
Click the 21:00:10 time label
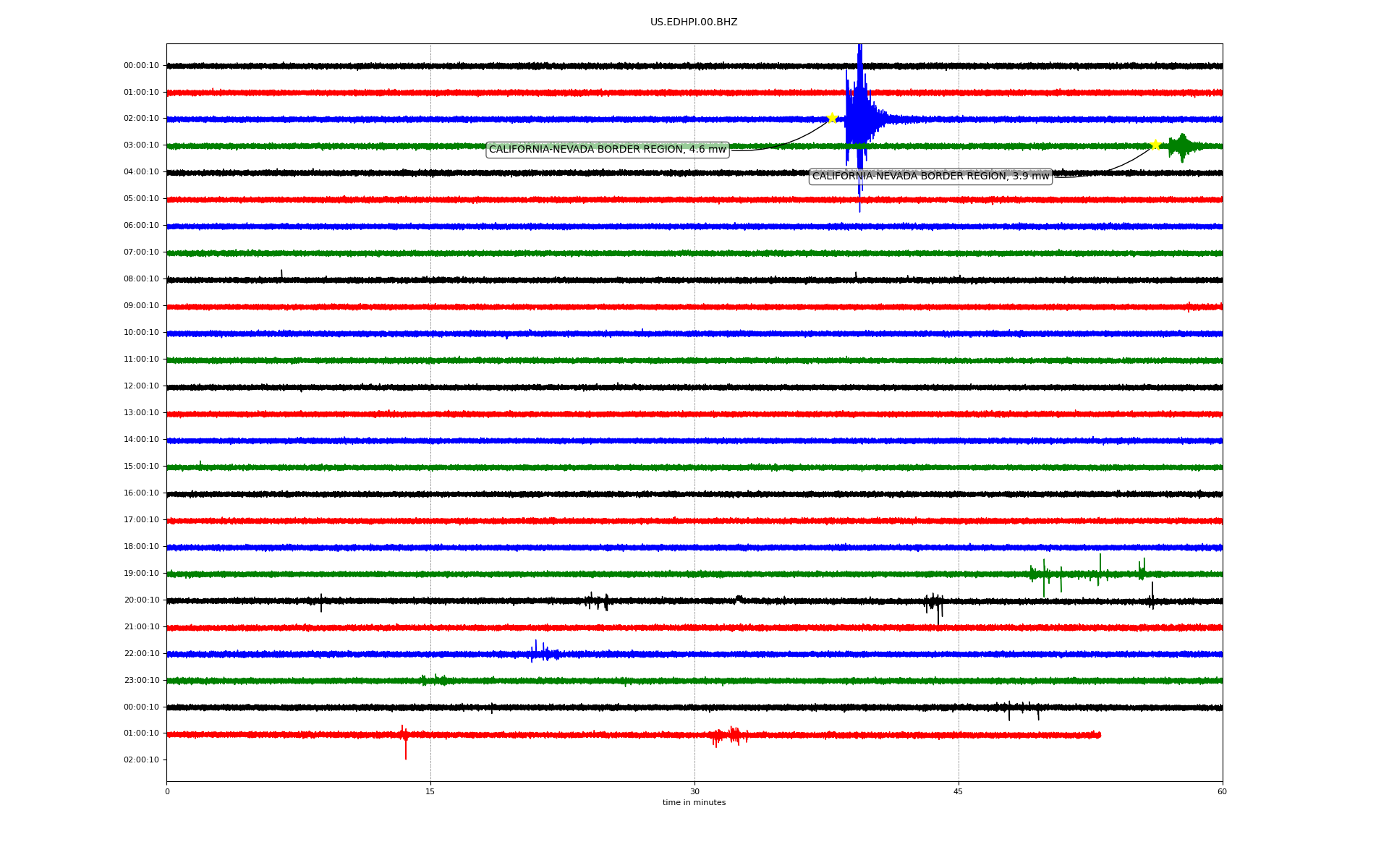point(141,627)
